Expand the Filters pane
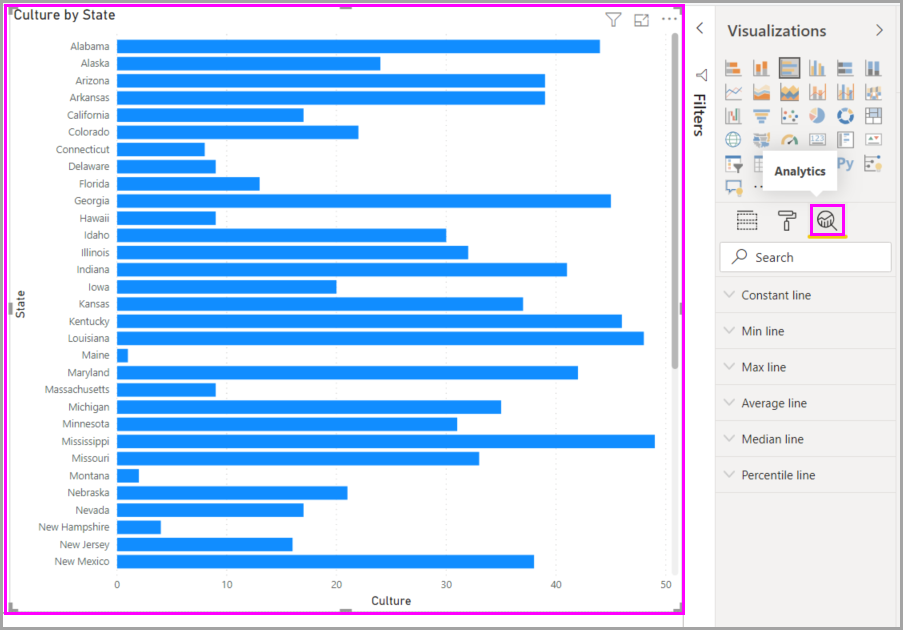The image size is (903, 630). 701,29
